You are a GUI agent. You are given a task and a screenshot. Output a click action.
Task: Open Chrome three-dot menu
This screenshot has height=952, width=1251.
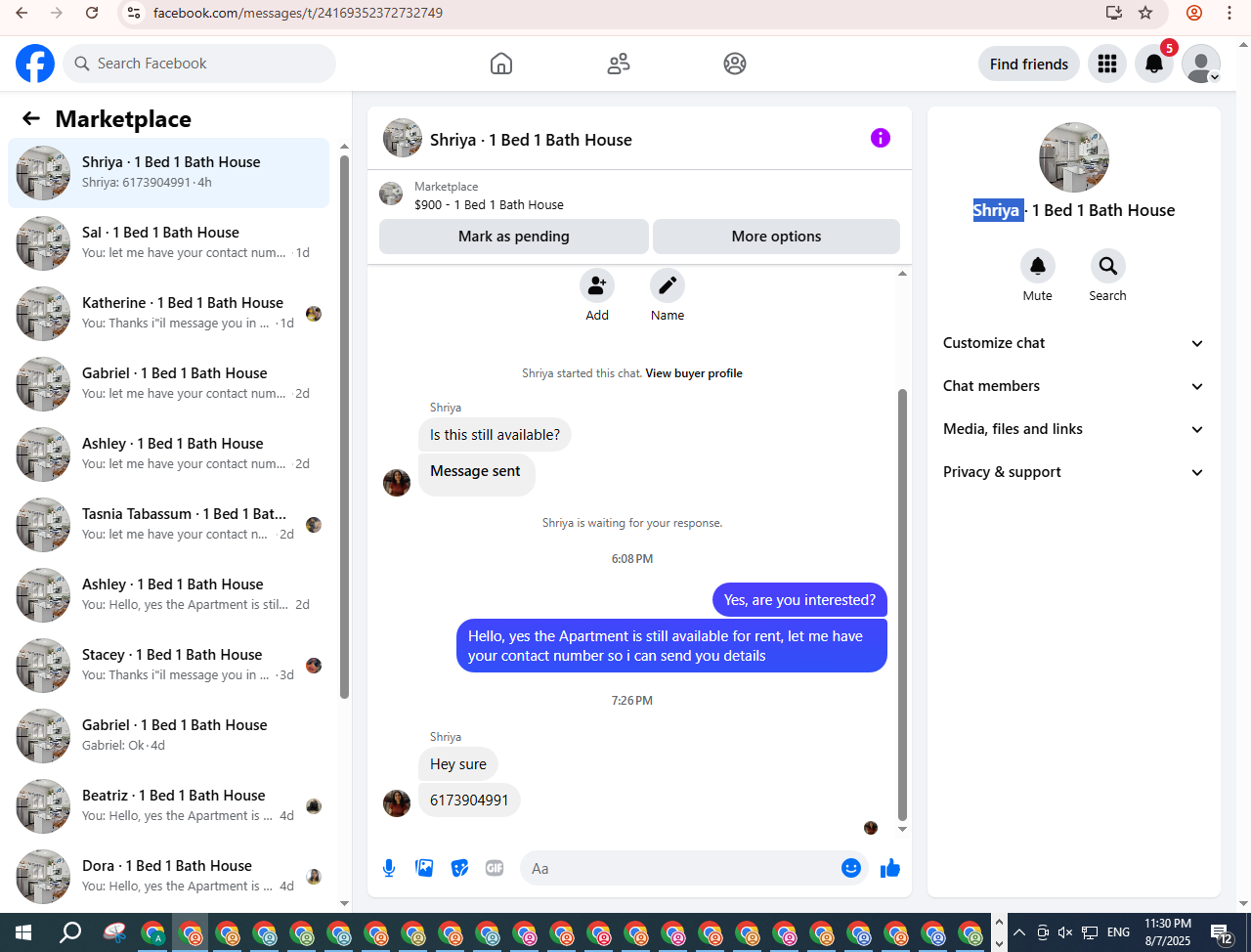point(1229,13)
